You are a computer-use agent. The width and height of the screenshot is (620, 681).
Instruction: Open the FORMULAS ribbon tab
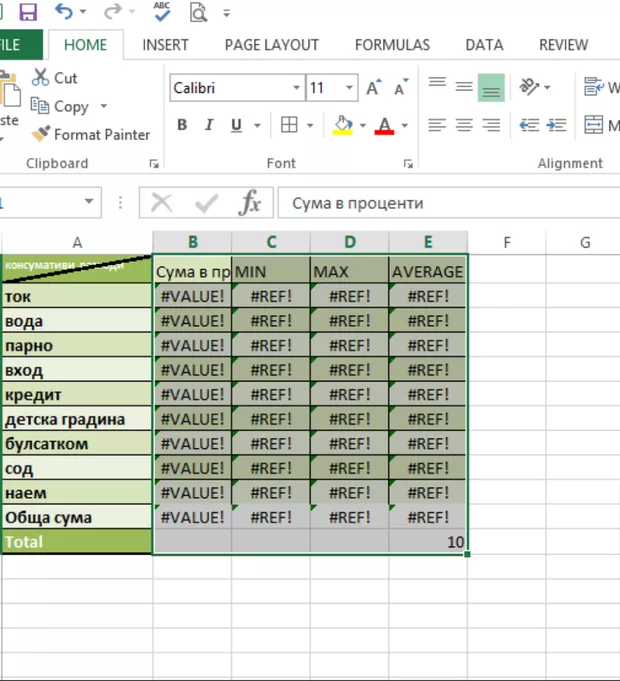[x=392, y=45]
